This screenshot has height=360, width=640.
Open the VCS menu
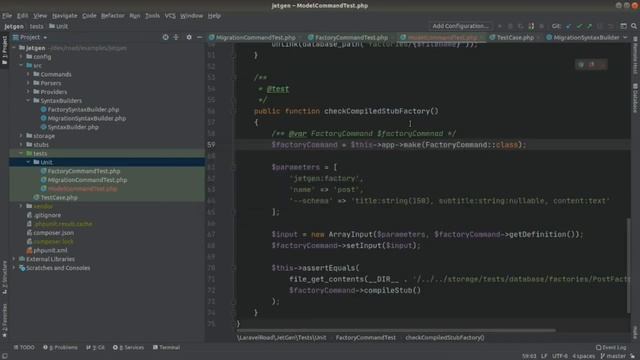tap(170, 16)
